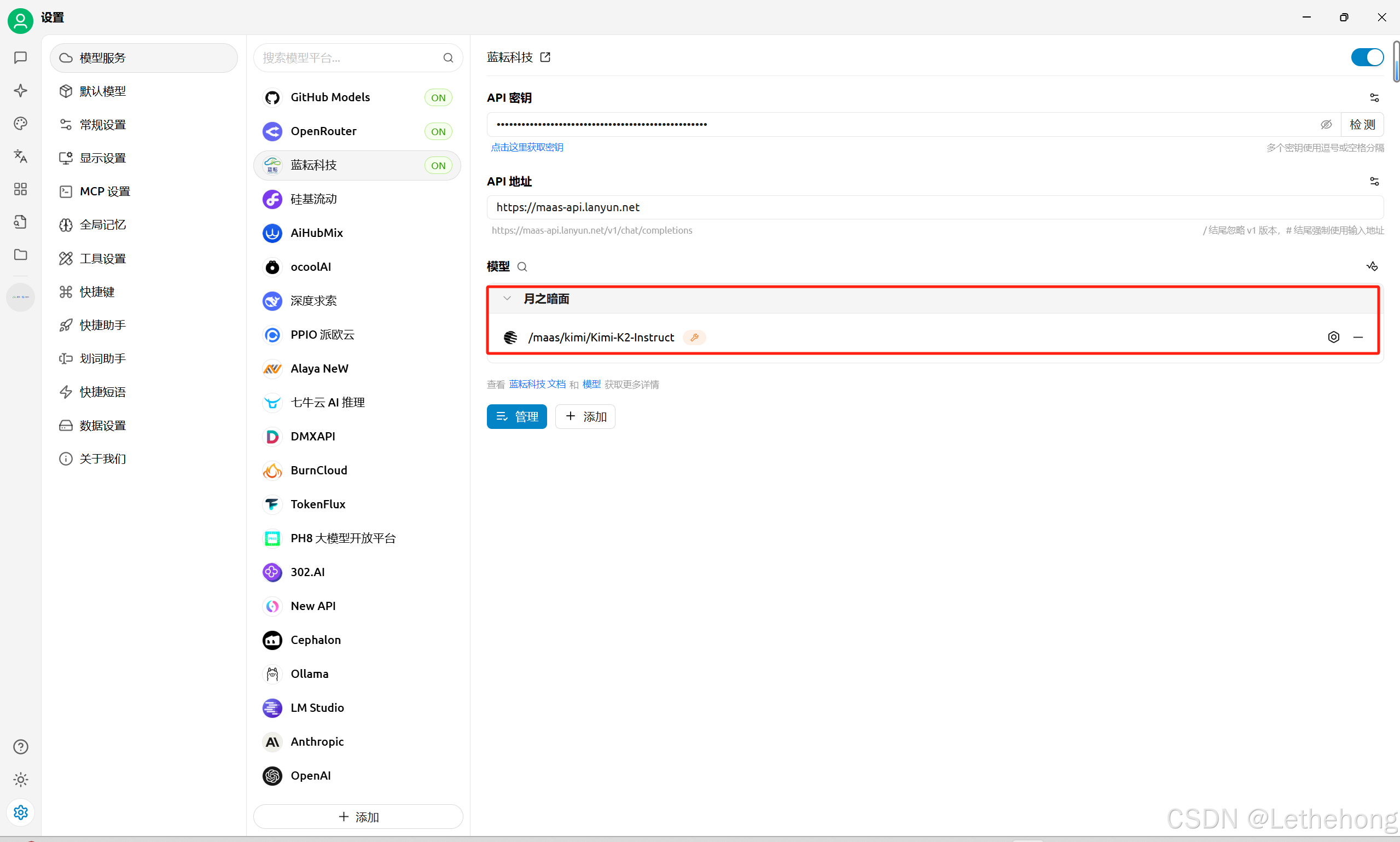The height and width of the screenshot is (842, 1400).
Task: Select PPIO 派欧云 provider
Action: coord(357,335)
